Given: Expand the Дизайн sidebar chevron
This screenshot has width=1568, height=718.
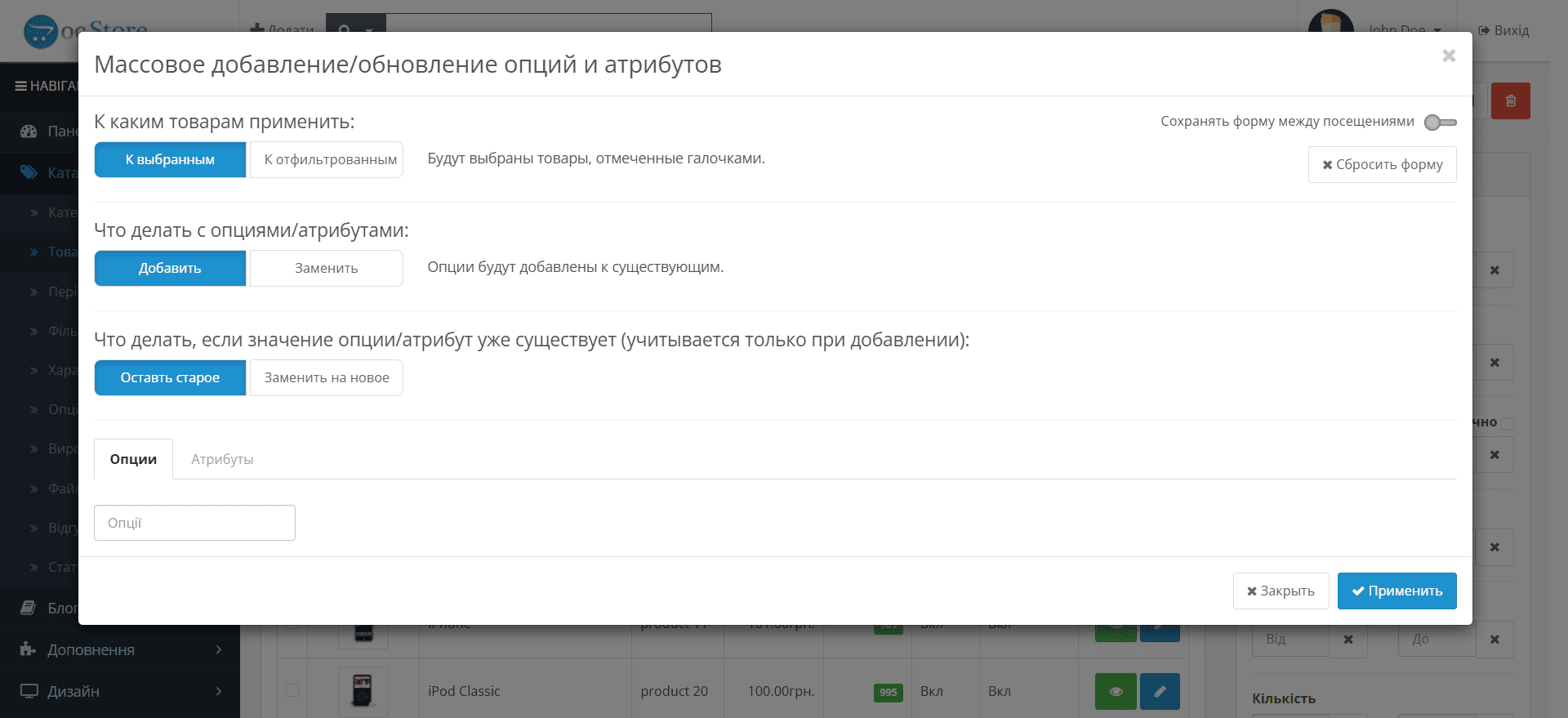Looking at the screenshot, I should coord(219,691).
